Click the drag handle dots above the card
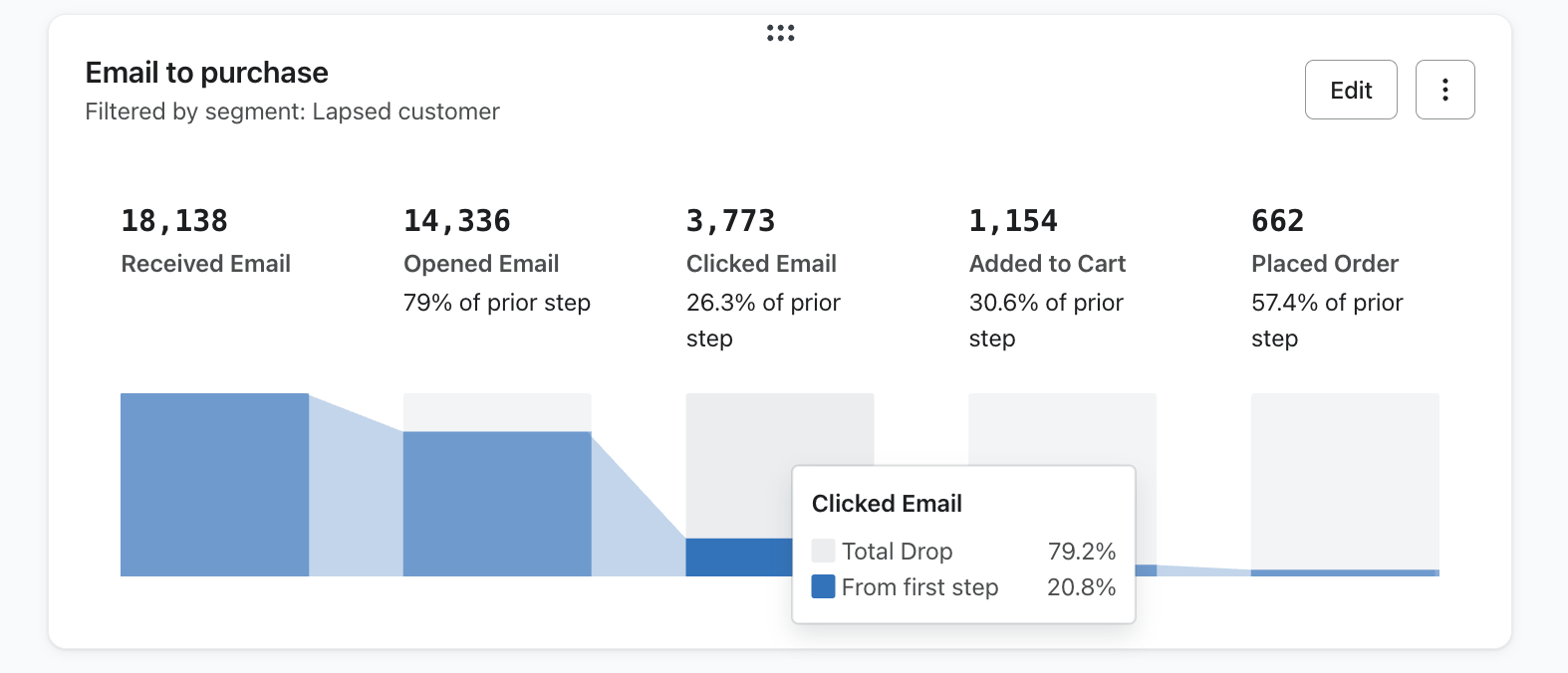 click(x=780, y=32)
